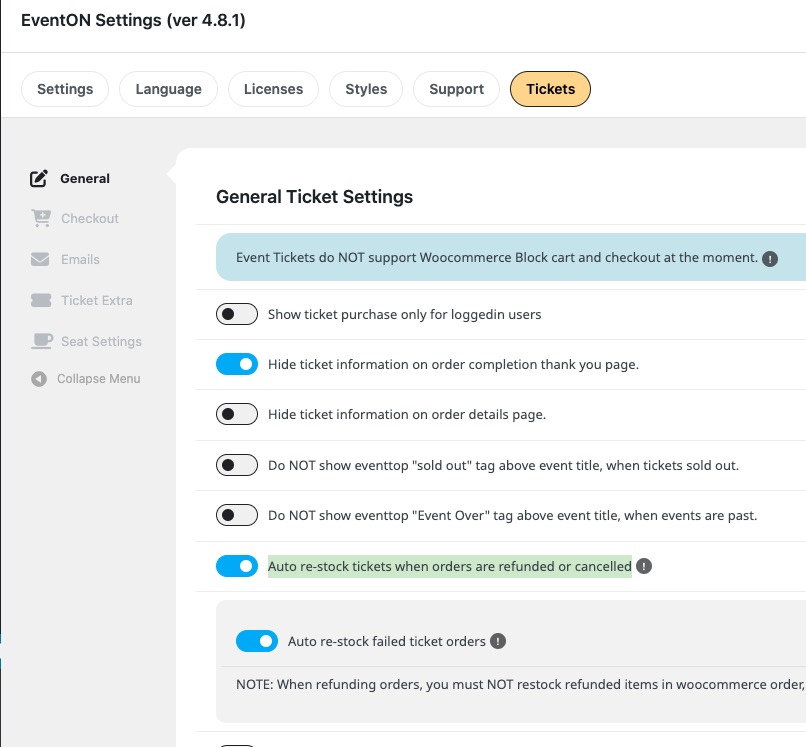Click the Ticket Extra ticket icon
806x747 pixels.
click(41, 300)
